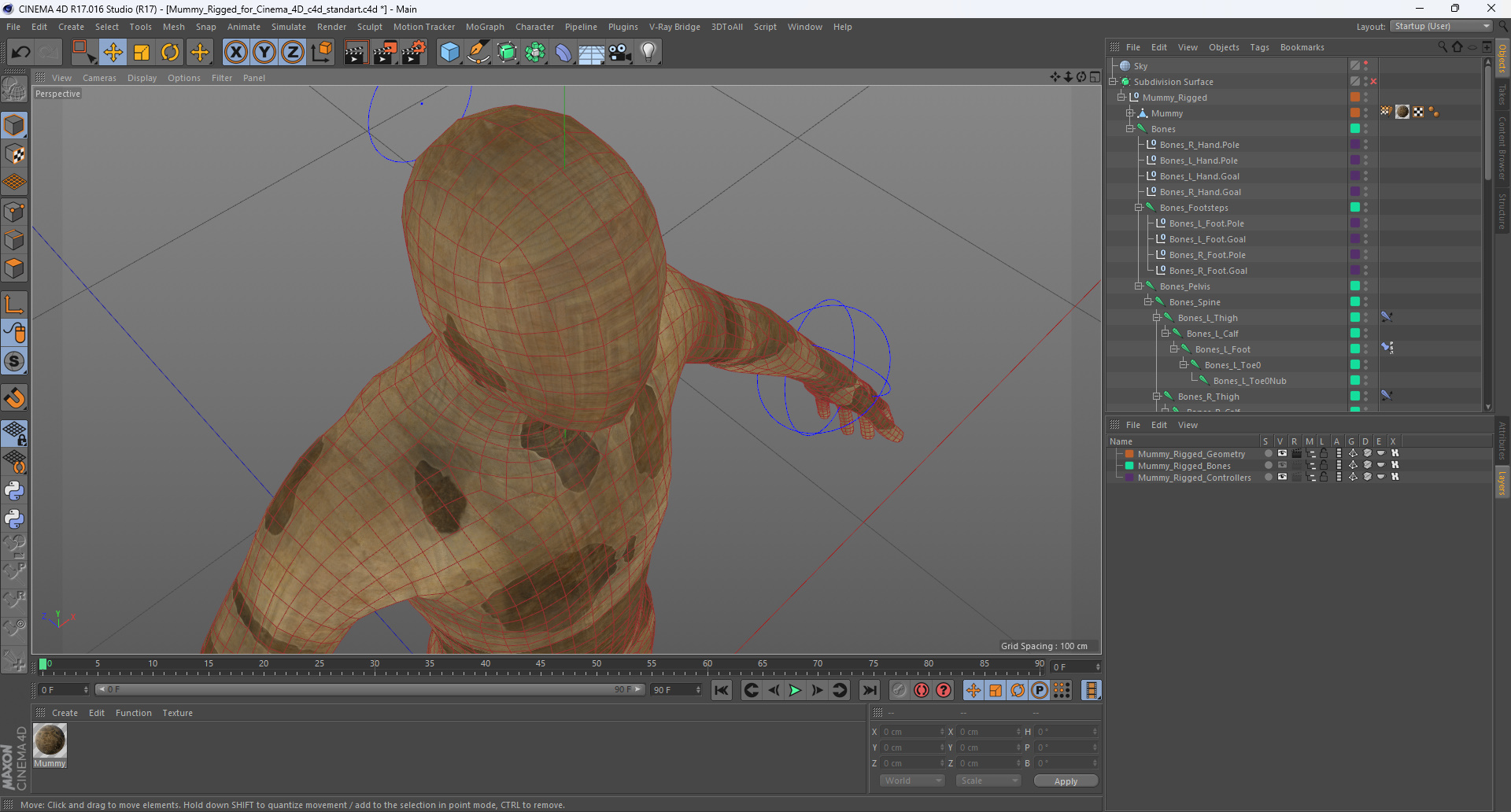Click the Object Manager search icon

pos(1443,47)
